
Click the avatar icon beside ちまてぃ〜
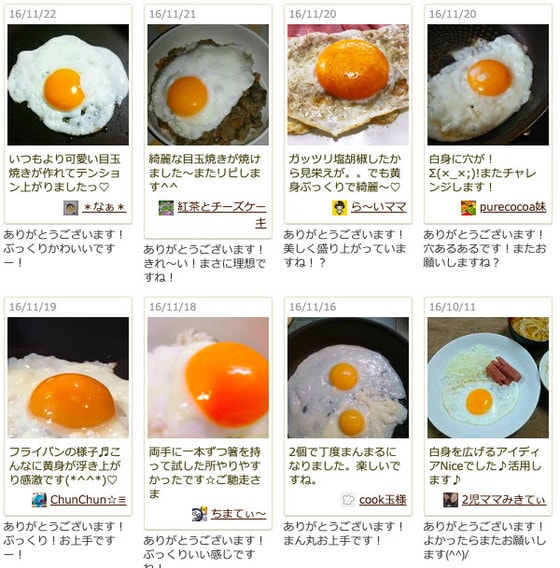(200, 514)
